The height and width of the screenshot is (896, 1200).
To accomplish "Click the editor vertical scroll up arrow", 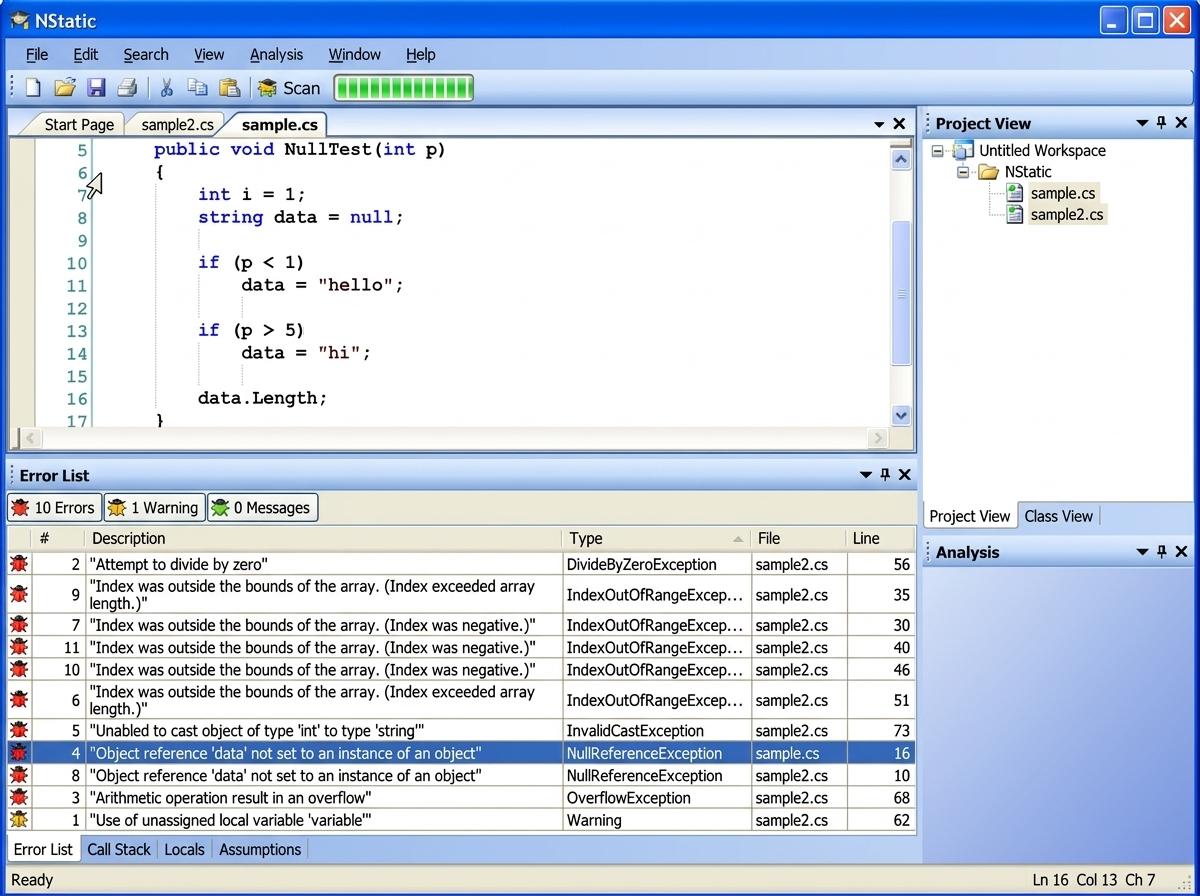I will coord(900,159).
